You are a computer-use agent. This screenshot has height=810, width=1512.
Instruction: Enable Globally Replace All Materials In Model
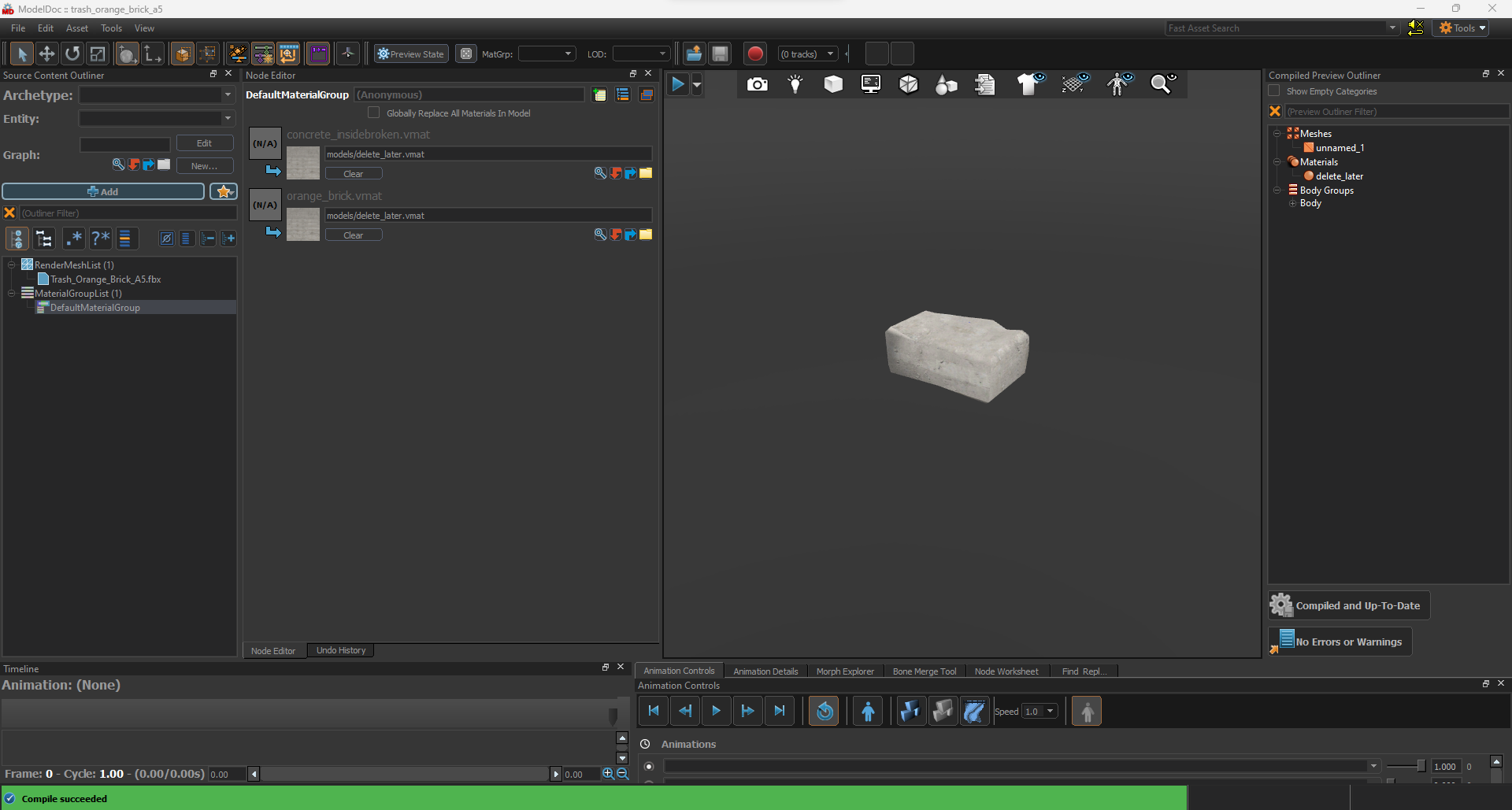(x=374, y=113)
